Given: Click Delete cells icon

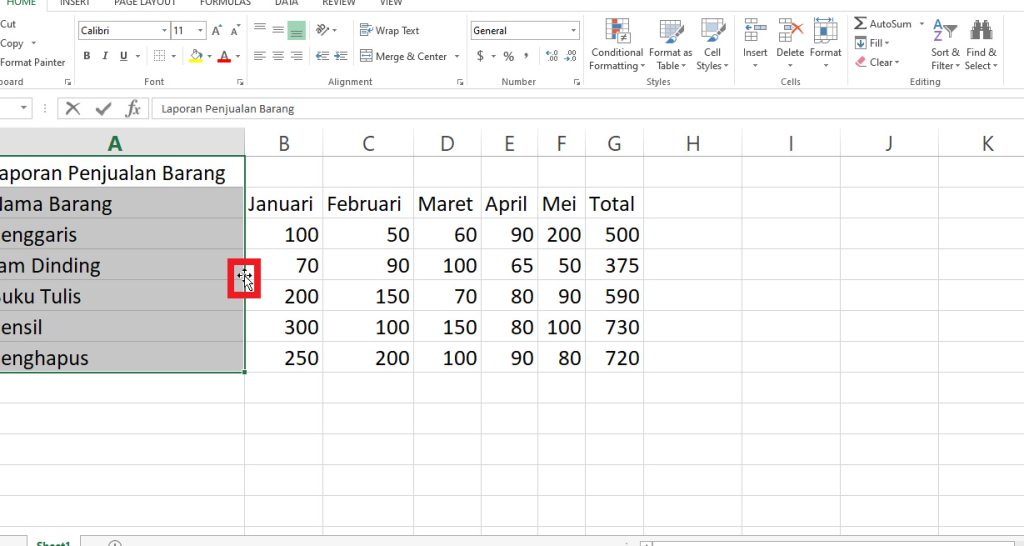Looking at the screenshot, I should click(x=790, y=30).
